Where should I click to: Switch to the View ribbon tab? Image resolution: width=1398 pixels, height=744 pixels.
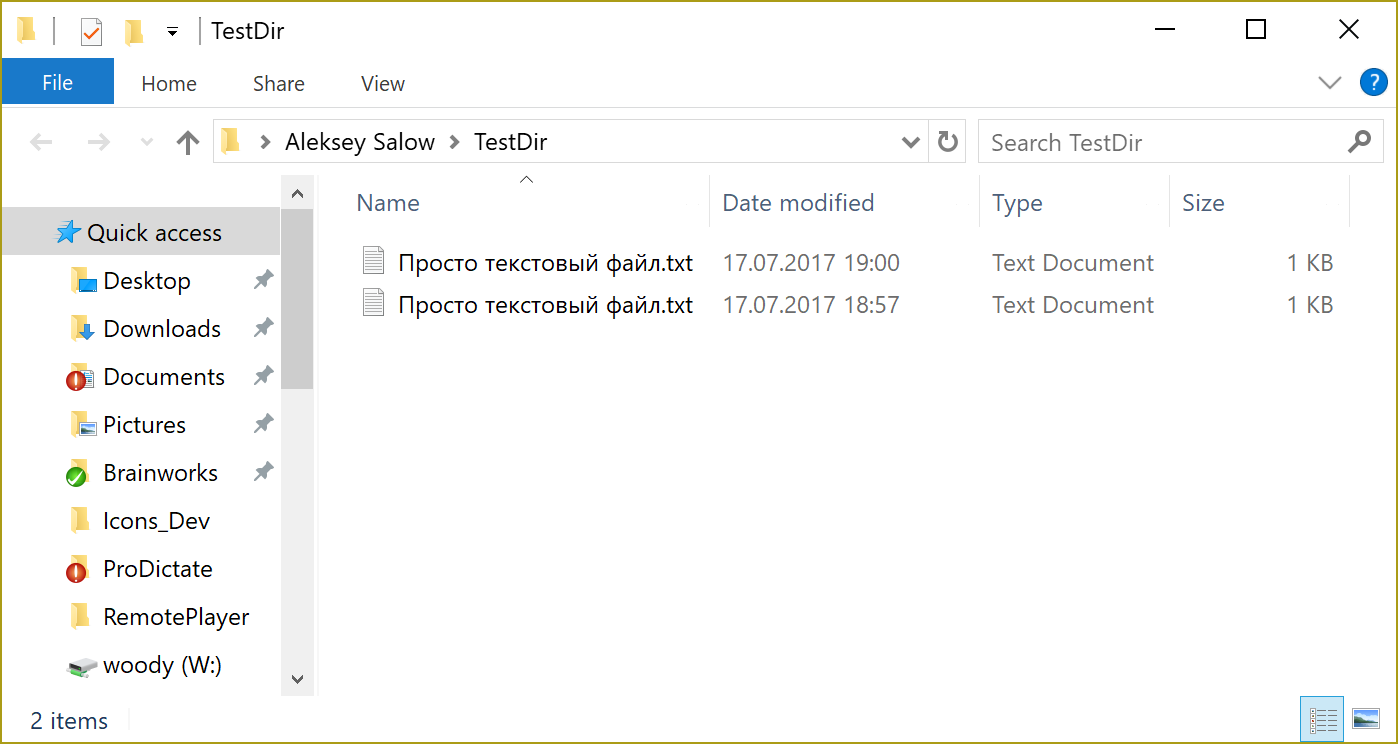(382, 84)
